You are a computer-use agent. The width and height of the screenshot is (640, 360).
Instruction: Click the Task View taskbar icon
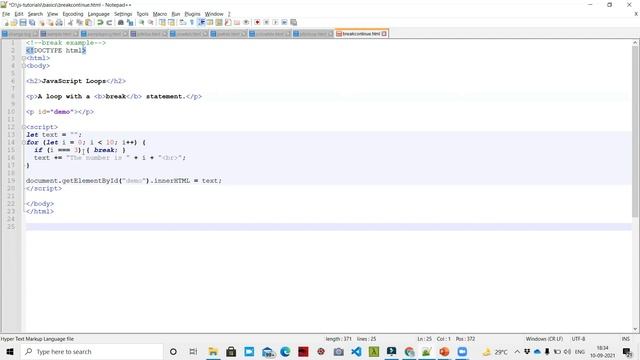[x=193, y=351]
